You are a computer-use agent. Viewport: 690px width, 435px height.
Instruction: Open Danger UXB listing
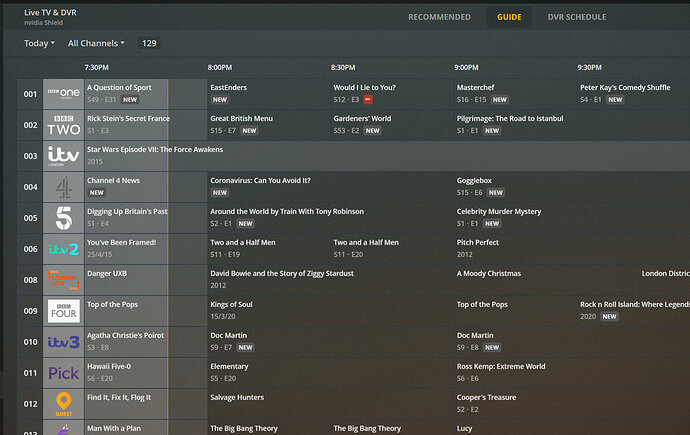pos(146,280)
